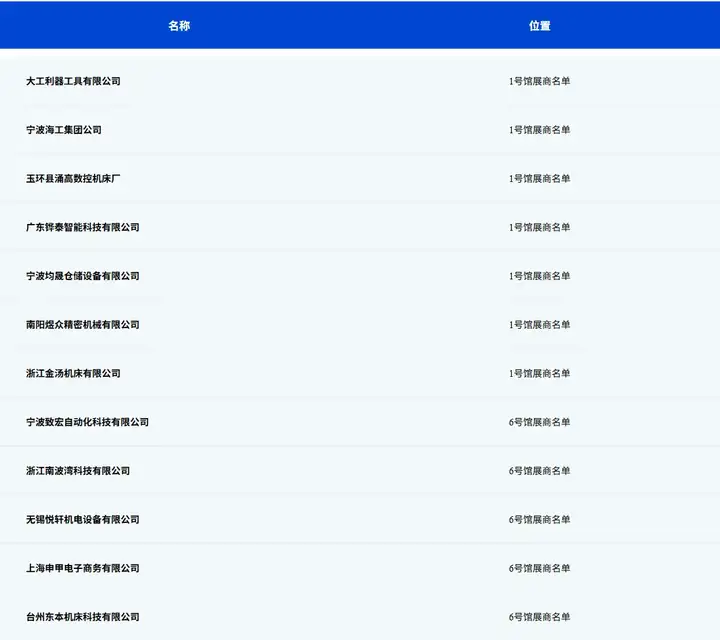Click 1号馆展商名单 in the 玉环县涌高数控机床厂 row
The image size is (720, 640).
pos(540,179)
